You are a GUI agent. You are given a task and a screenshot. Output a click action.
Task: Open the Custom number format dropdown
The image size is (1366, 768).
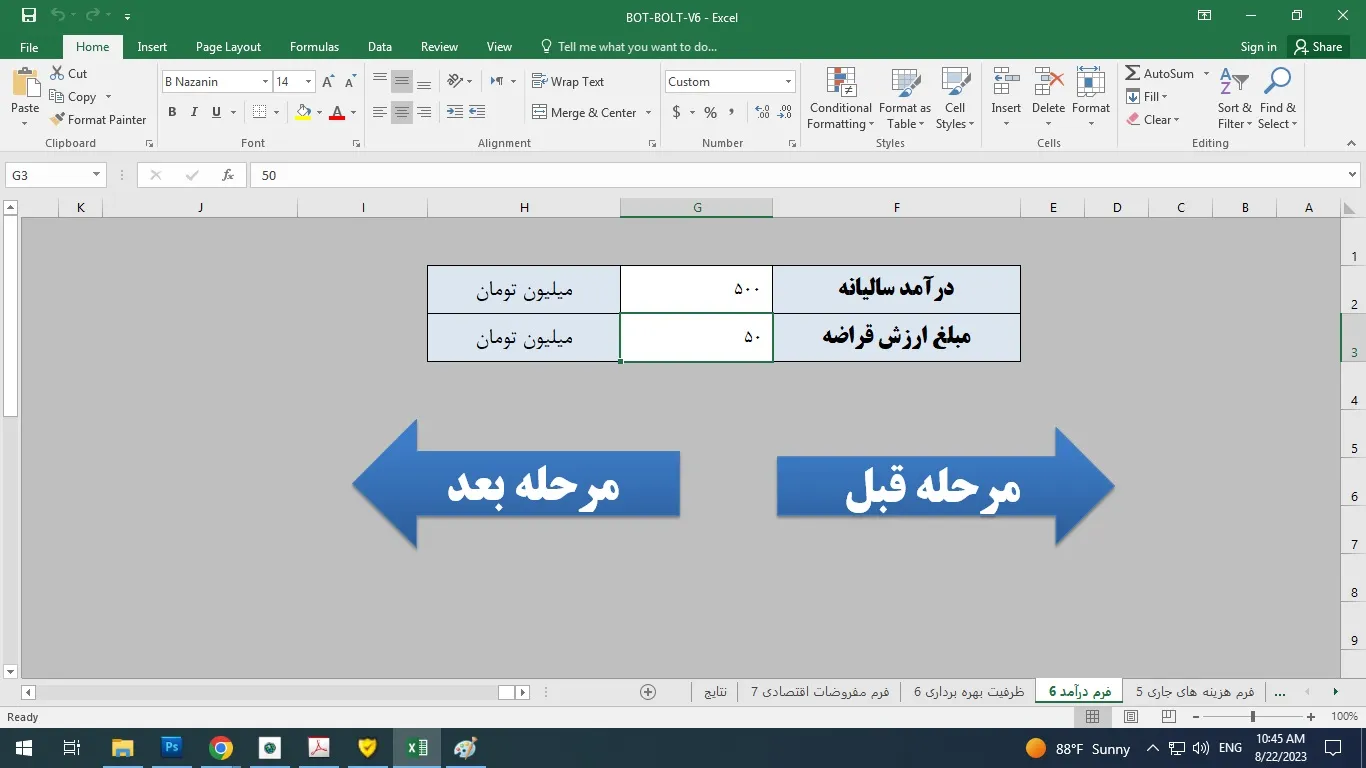pos(788,82)
